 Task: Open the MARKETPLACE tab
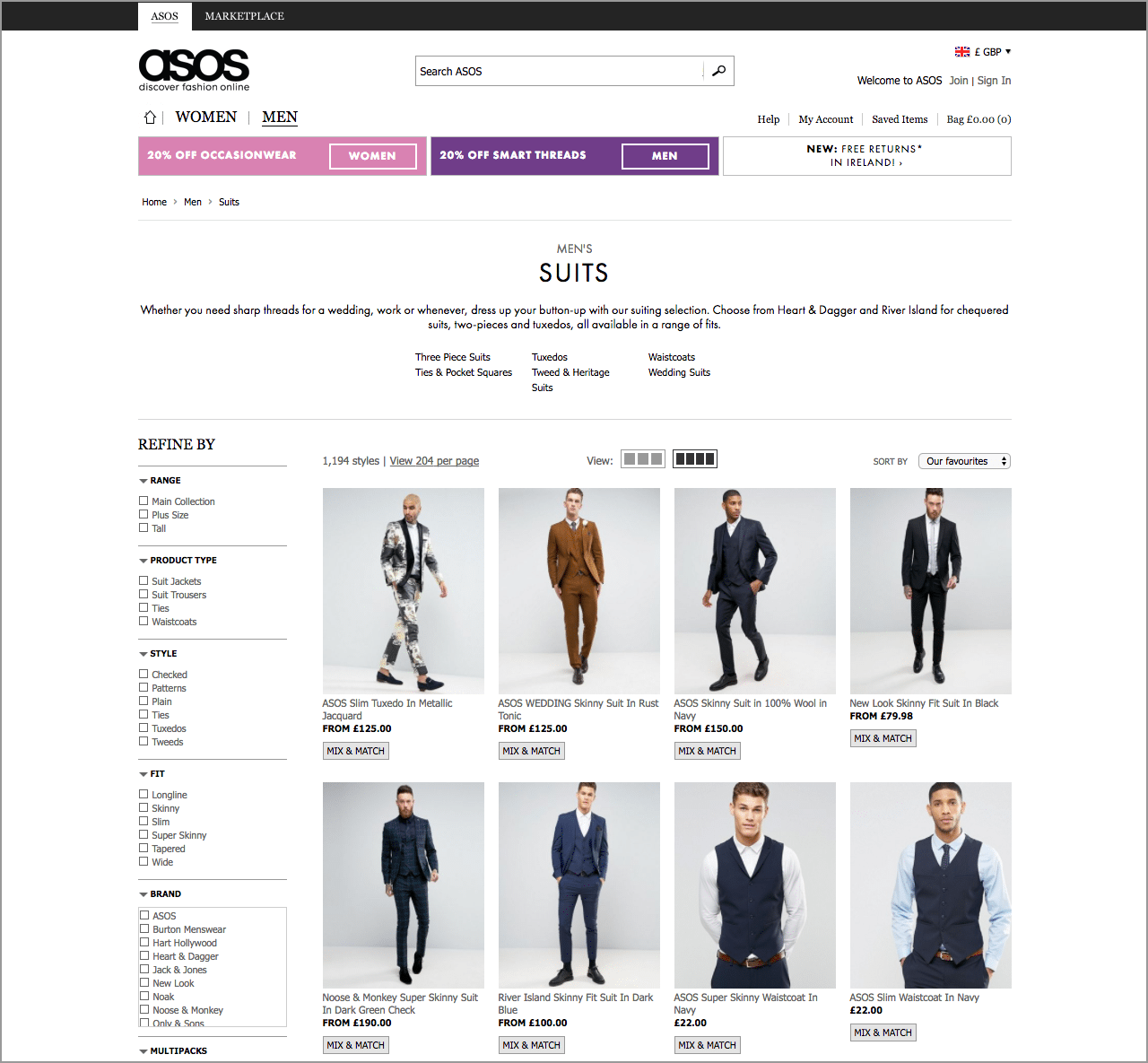244,16
